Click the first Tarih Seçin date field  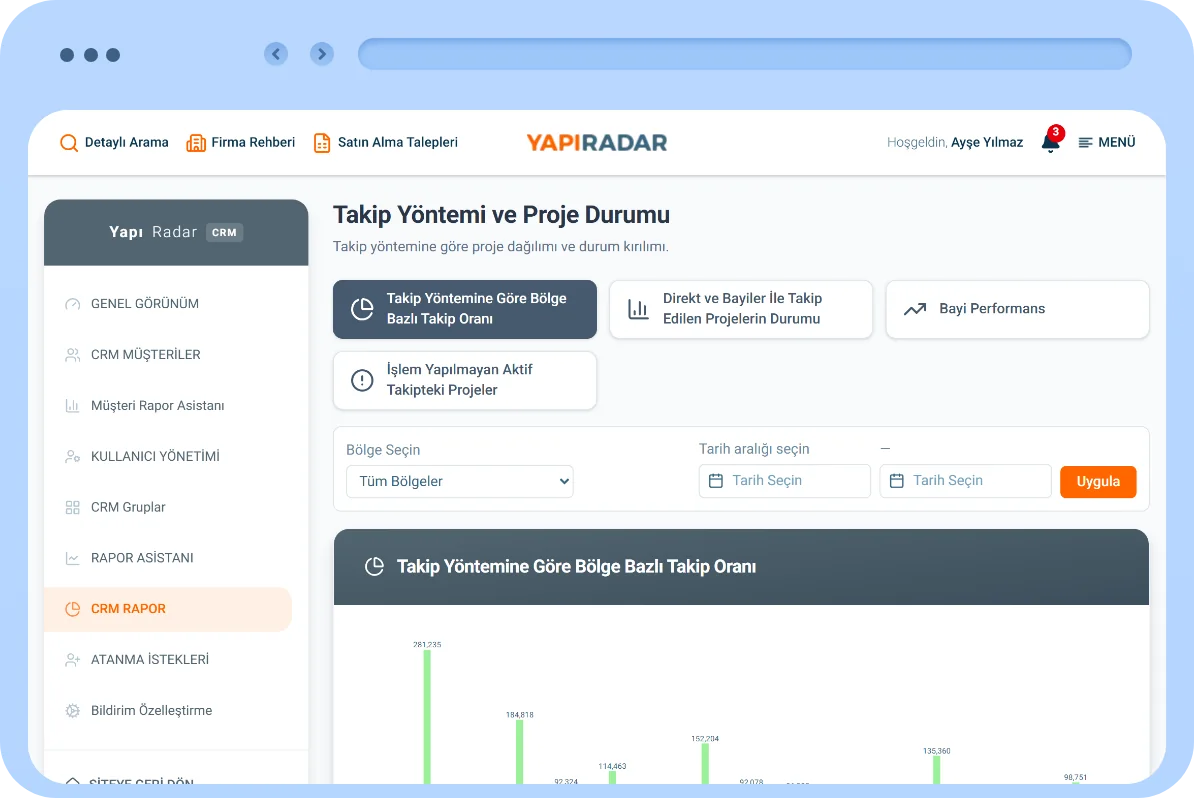[x=784, y=480]
